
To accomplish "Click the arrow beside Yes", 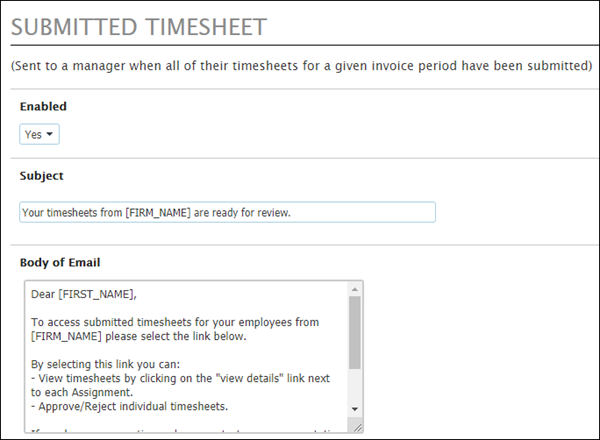I will (x=49, y=134).
